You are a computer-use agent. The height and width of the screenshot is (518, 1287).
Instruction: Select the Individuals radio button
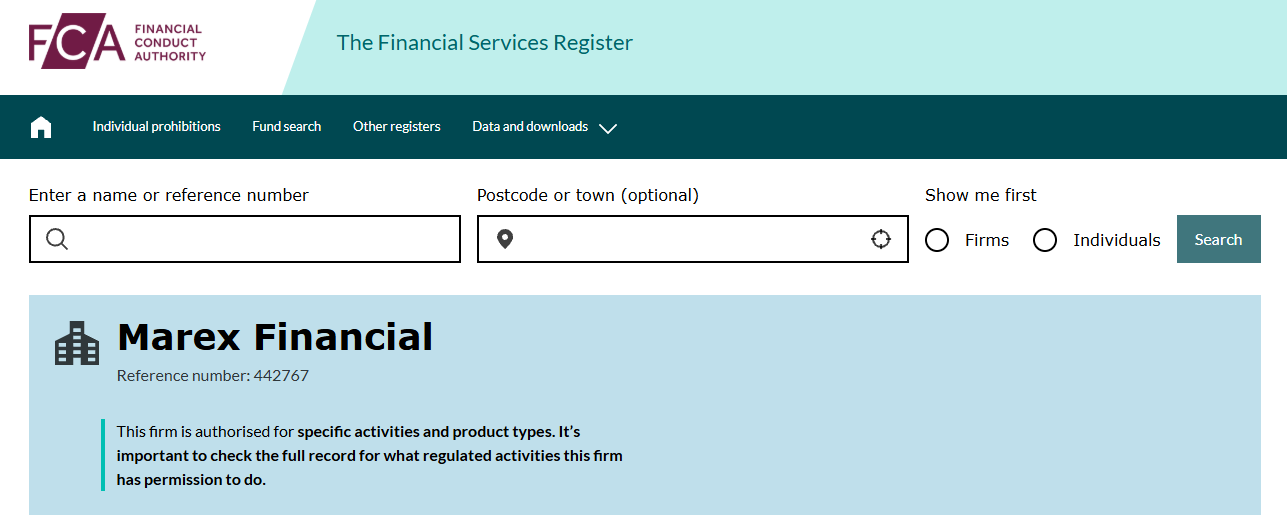coord(1045,240)
